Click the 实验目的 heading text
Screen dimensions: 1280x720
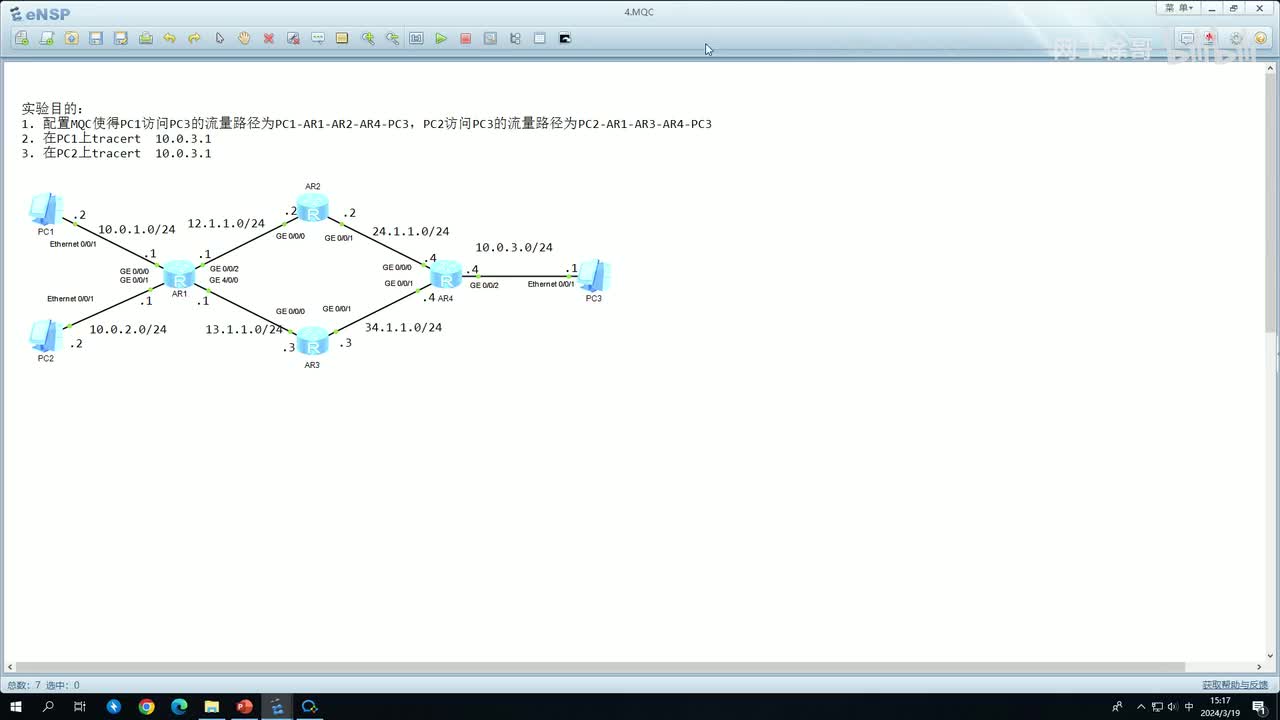[53, 108]
